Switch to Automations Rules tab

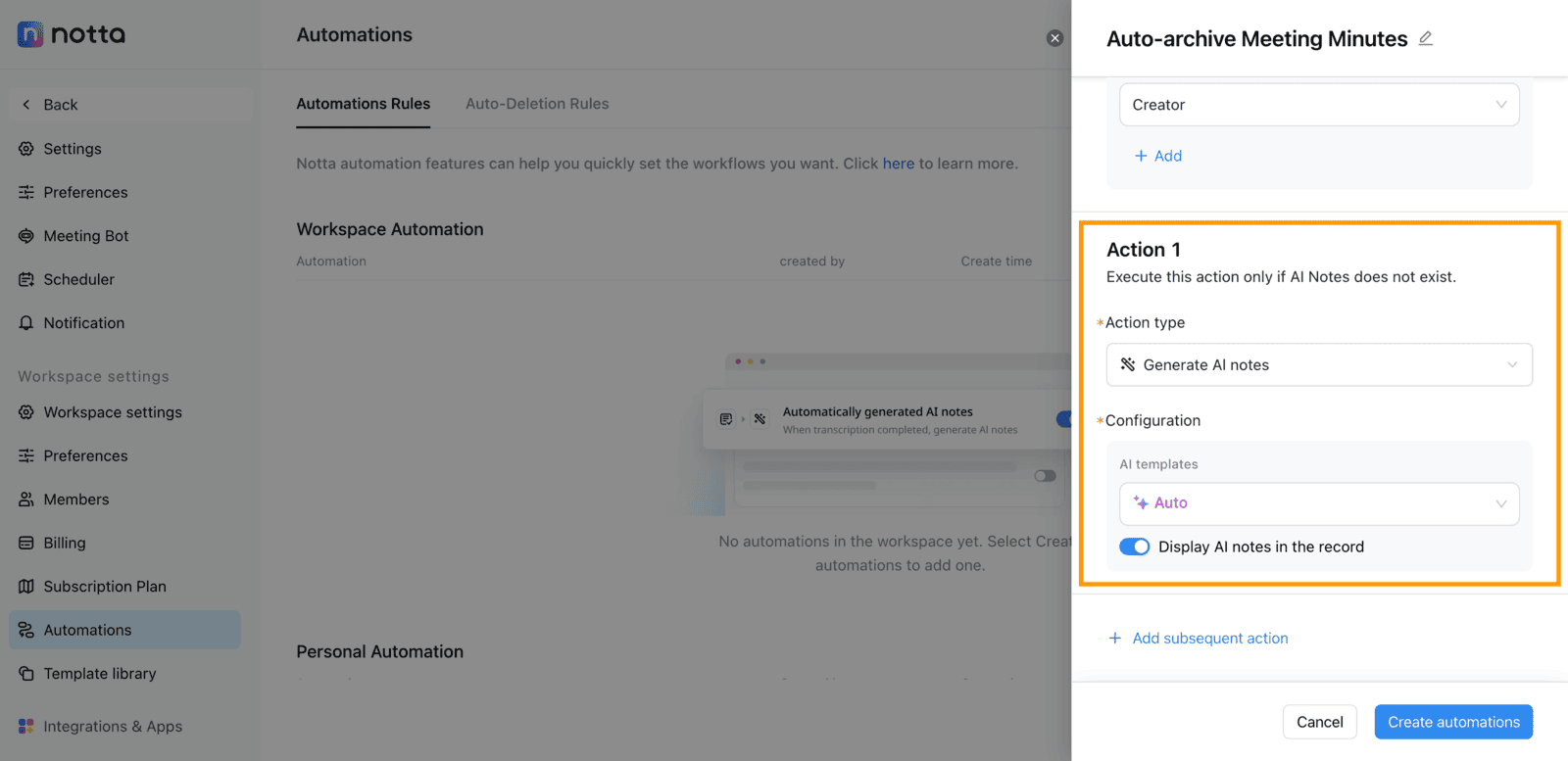364,104
